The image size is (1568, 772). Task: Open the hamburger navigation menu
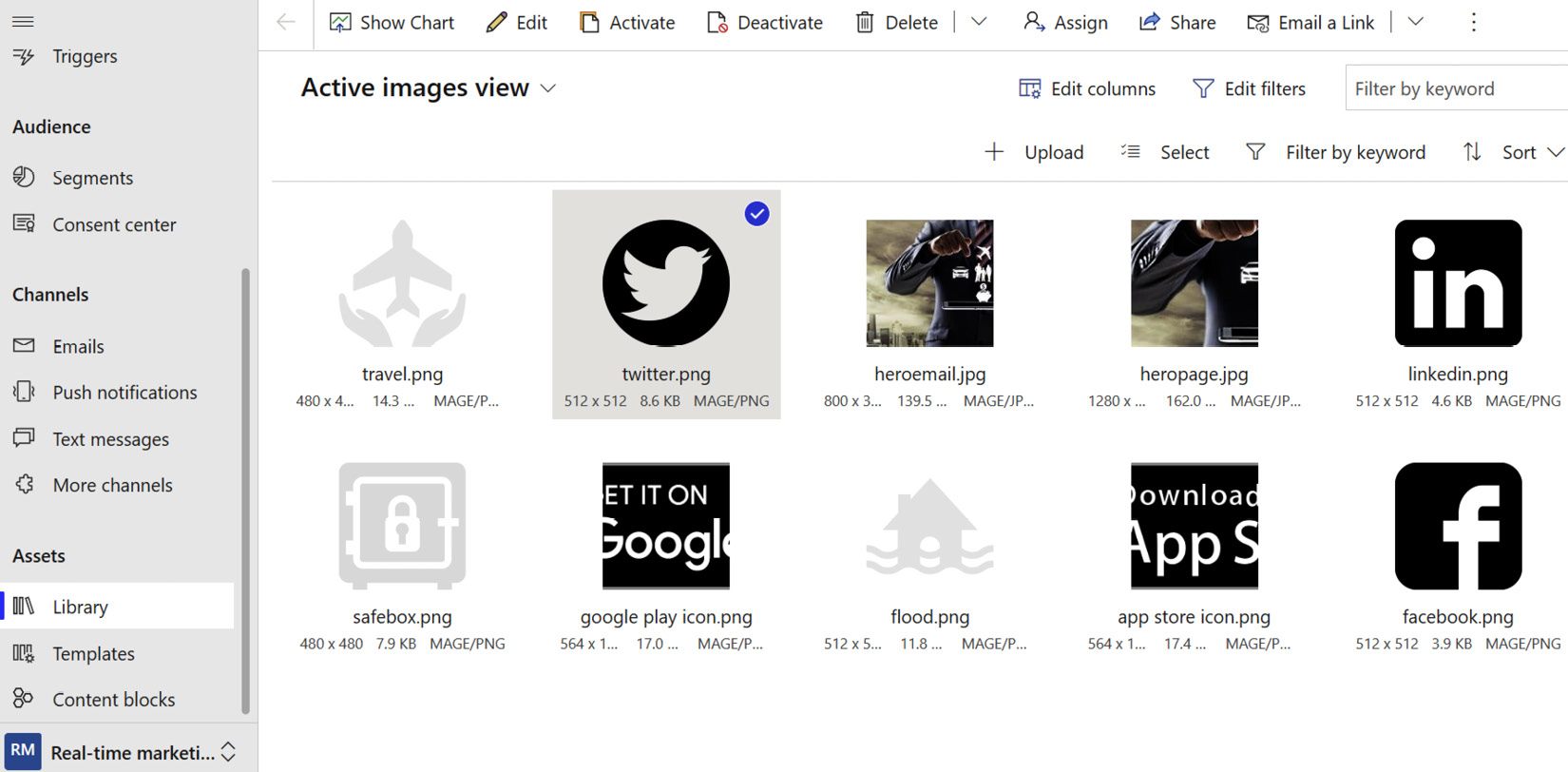(x=23, y=21)
